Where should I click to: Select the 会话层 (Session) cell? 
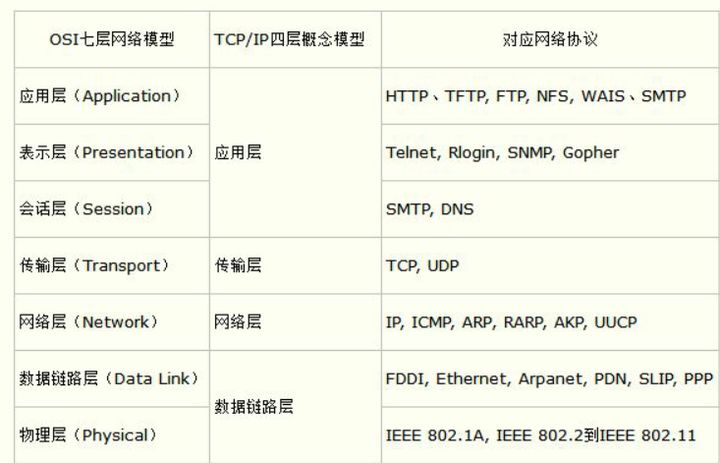click(x=87, y=209)
